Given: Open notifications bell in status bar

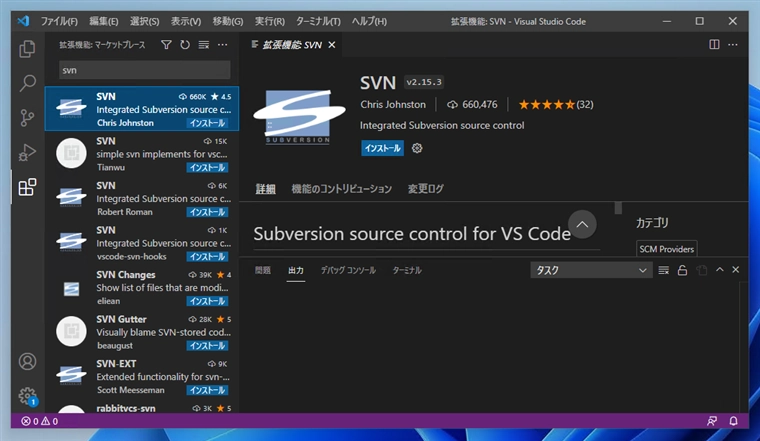Looking at the screenshot, I should click(733, 421).
